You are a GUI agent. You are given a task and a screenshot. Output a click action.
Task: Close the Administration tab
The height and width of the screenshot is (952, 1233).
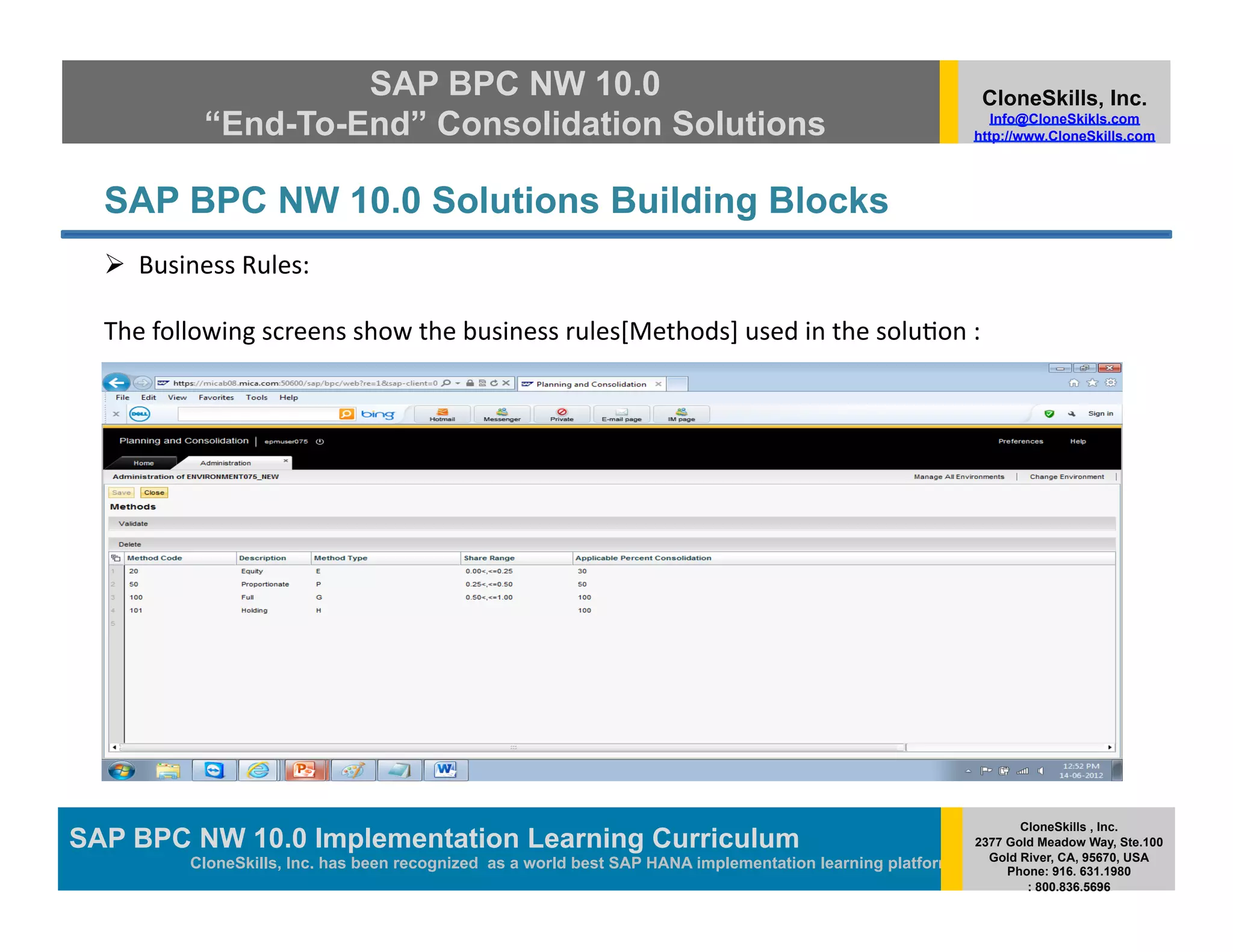(x=286, y=461)
